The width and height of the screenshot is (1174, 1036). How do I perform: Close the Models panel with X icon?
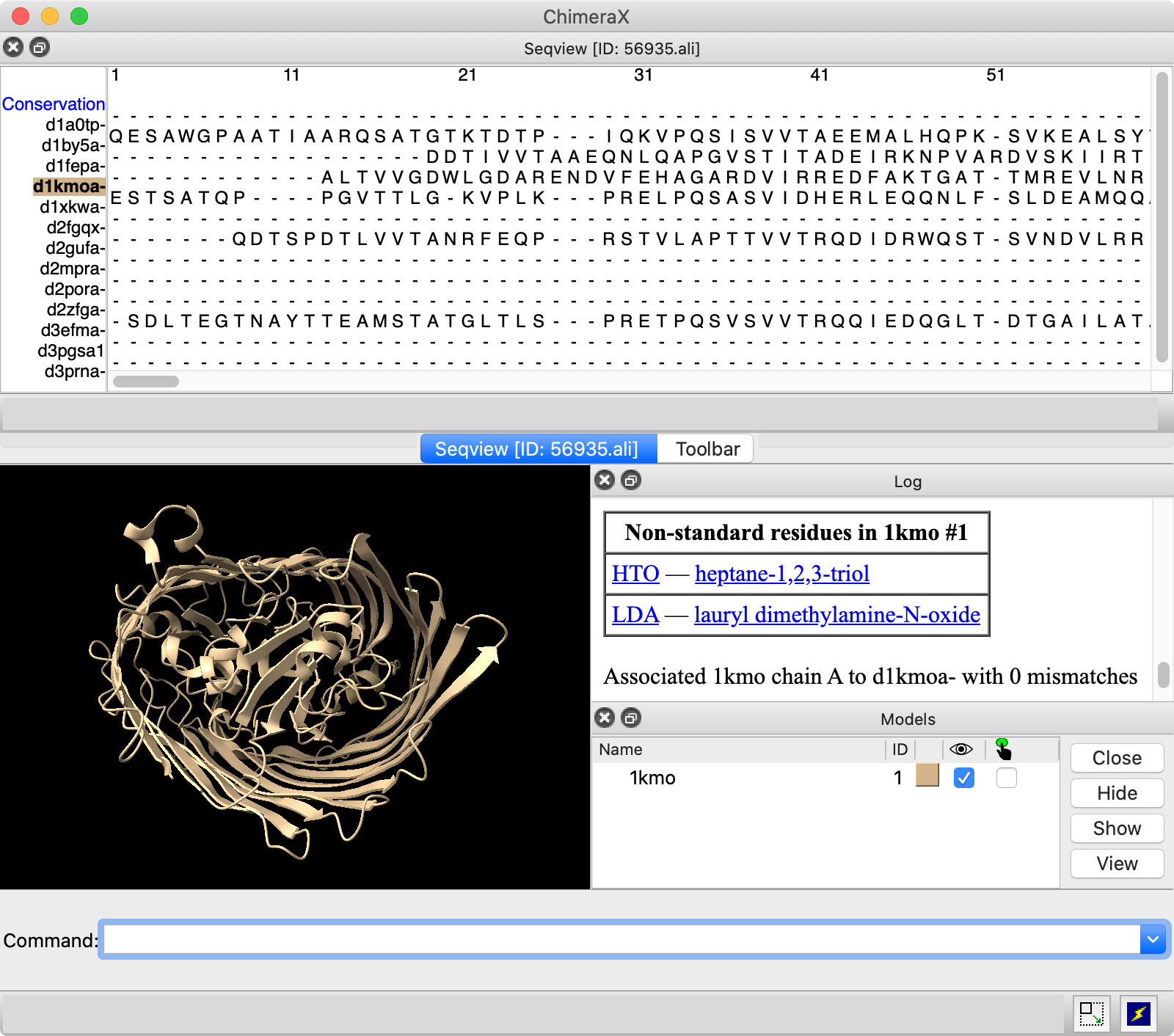tap(605, 718)
